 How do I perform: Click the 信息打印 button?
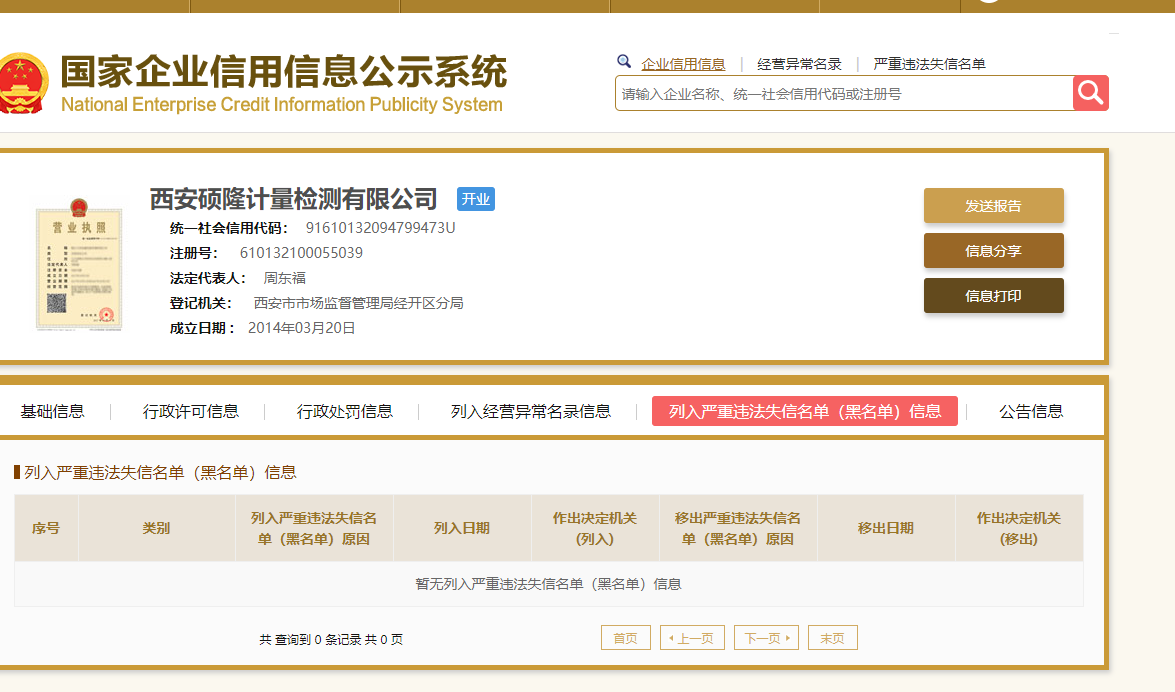[x=994, y=295]
